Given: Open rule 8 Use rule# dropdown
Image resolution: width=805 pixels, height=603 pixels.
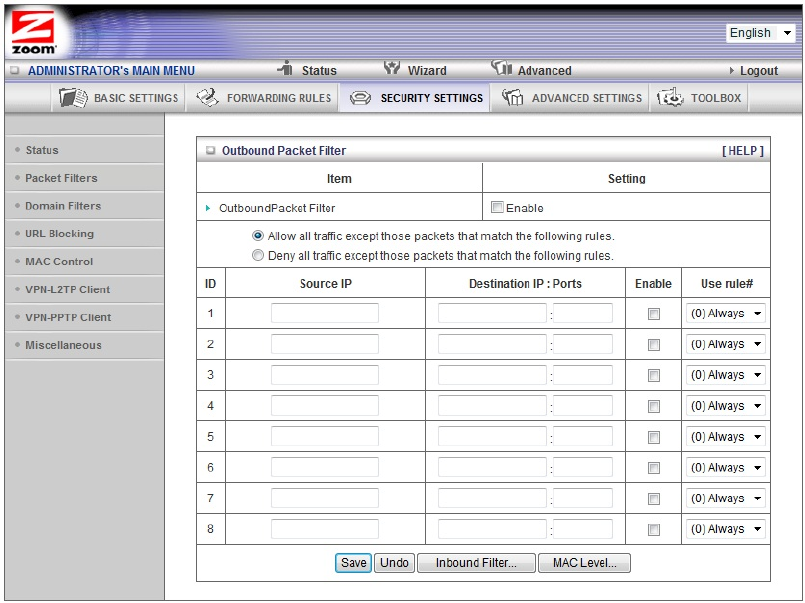Looking at the screenshot, I should click(725, 529).
